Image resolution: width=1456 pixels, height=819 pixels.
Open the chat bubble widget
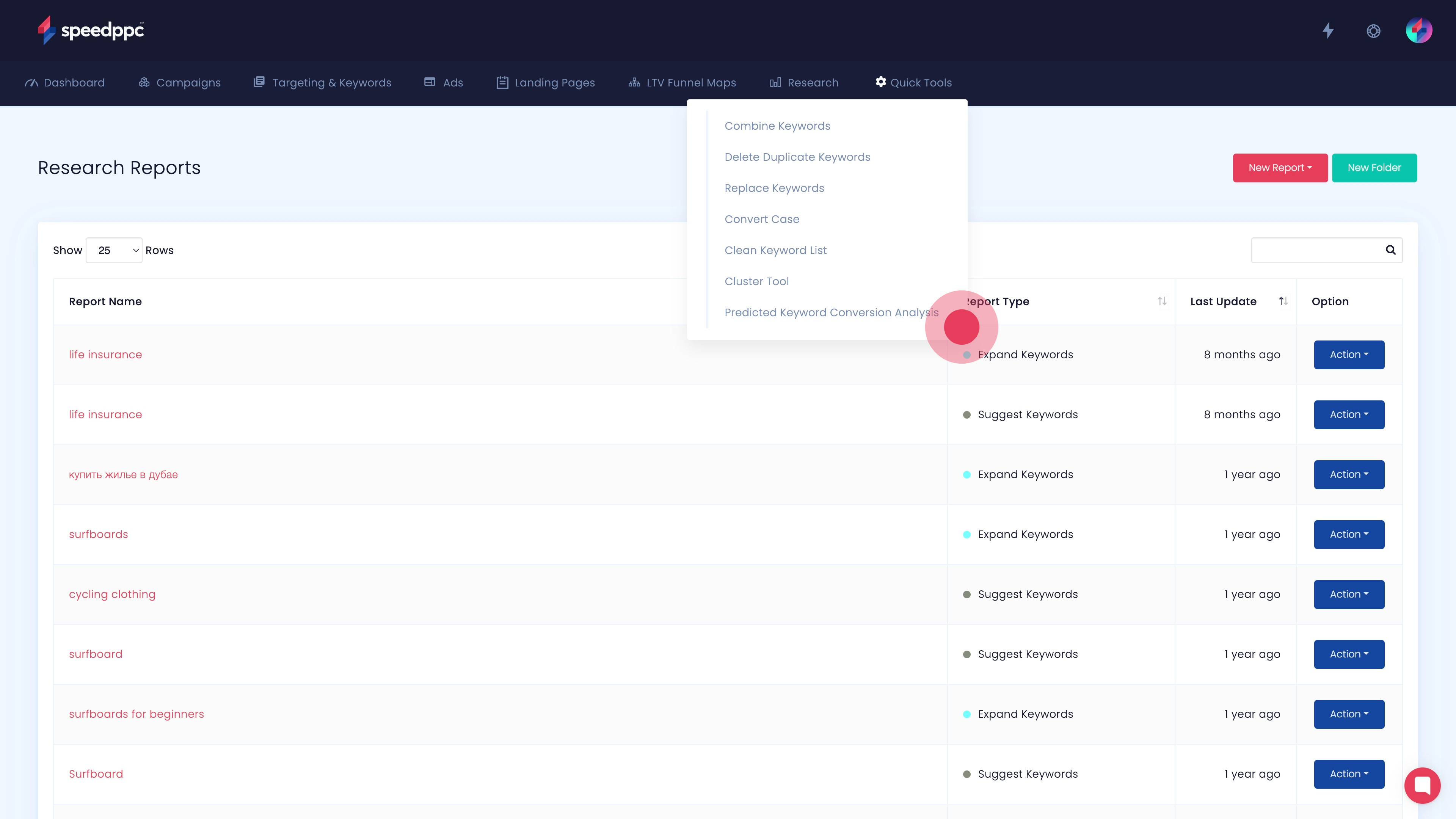pyautogui.click(x=1422, y=785)
